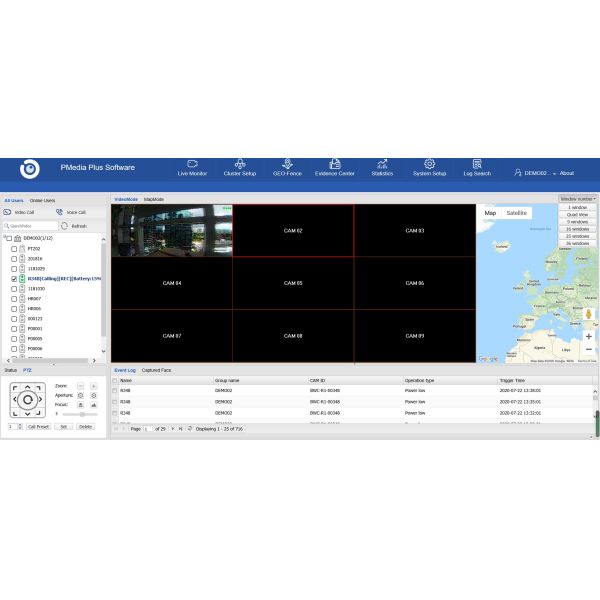Switch to the MapMode tab
The image size is (600, 600).
click(x=153, y=200)
